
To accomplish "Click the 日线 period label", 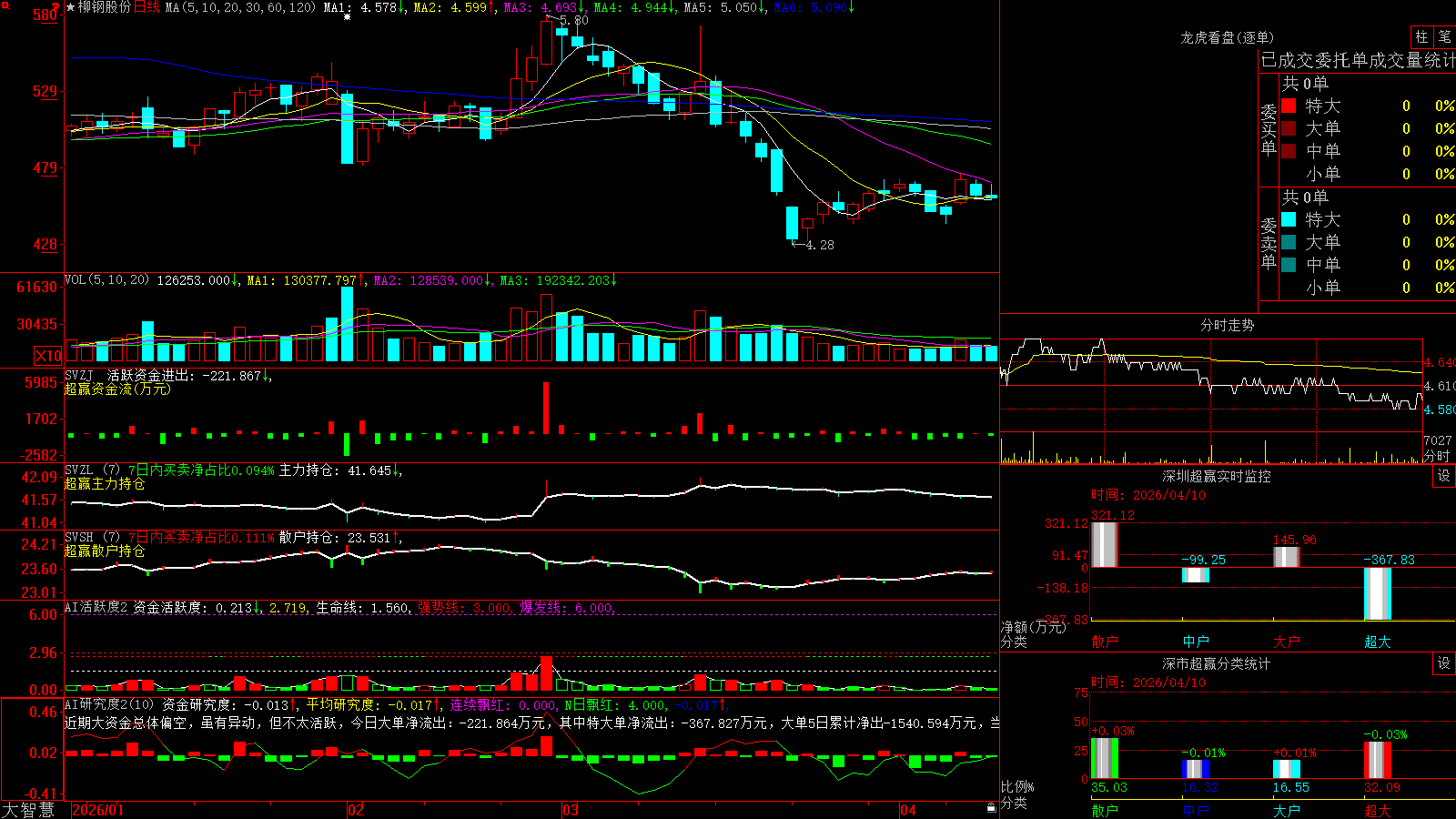I will [x=147, y=7].
